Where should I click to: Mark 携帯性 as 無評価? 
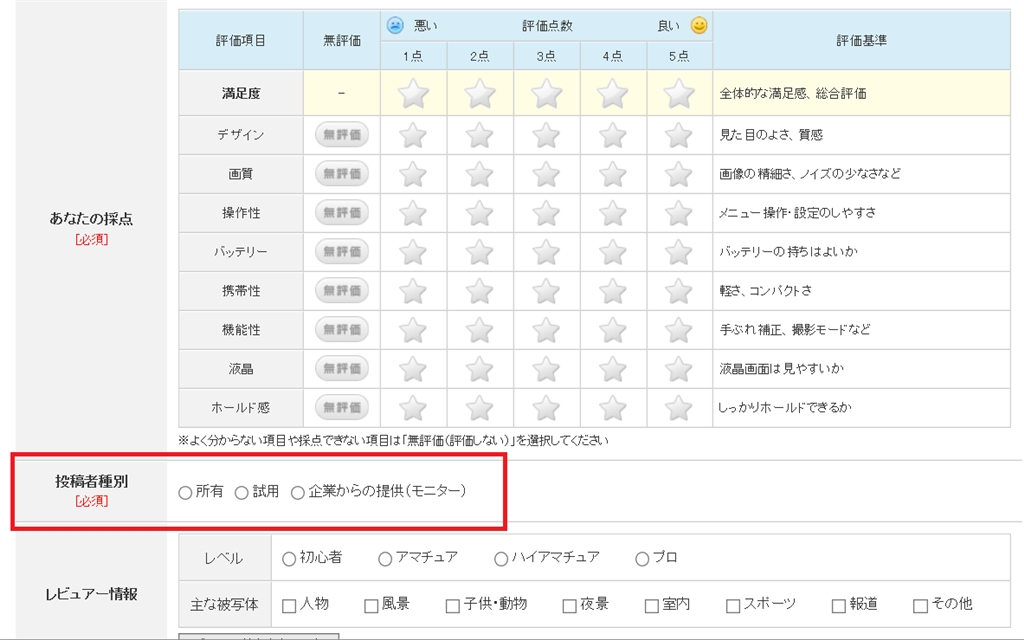tap(342, 291)
